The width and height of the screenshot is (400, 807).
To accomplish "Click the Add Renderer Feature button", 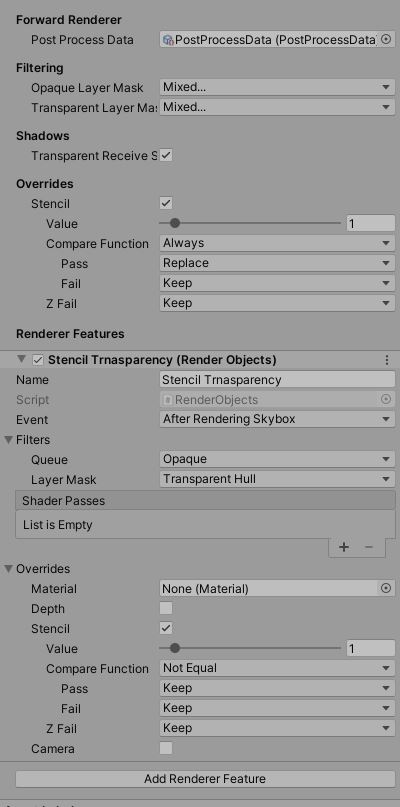I will point(205,779).
